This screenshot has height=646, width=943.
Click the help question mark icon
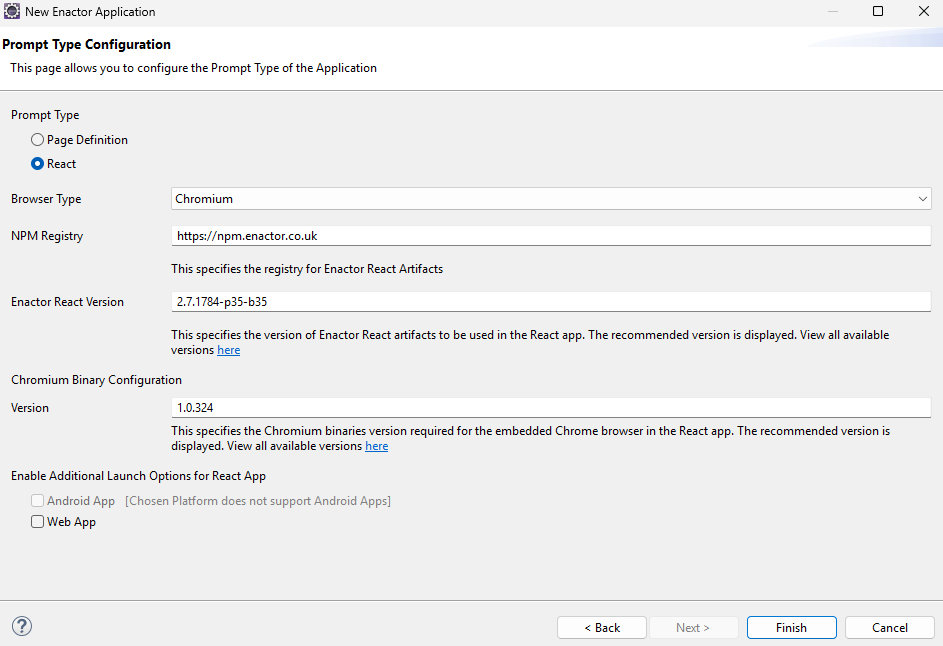[x=22, y=626]
